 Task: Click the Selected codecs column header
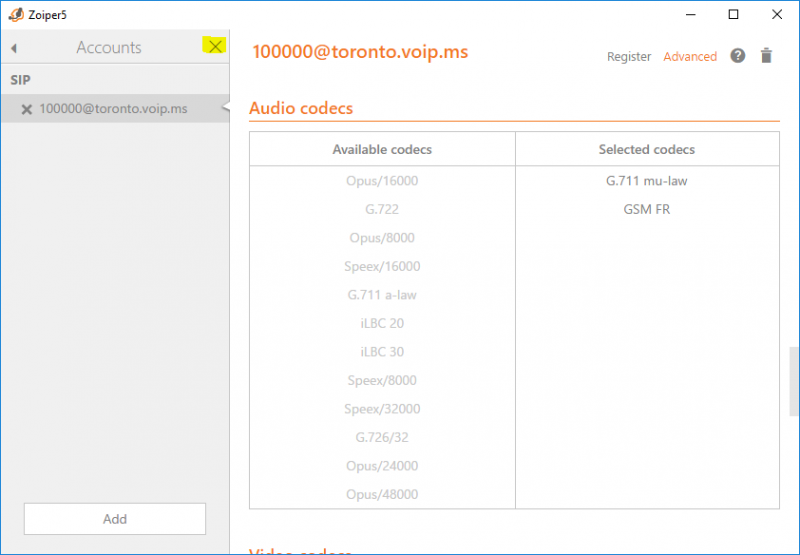(646, 149)
